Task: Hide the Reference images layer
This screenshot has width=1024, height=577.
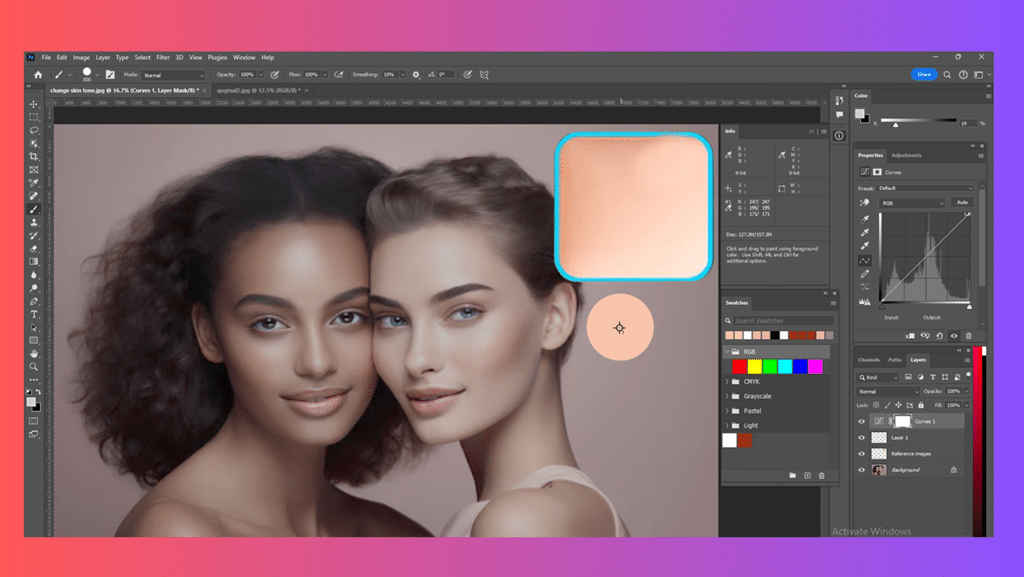Action: pyautogui.click(x=861, y=454)
